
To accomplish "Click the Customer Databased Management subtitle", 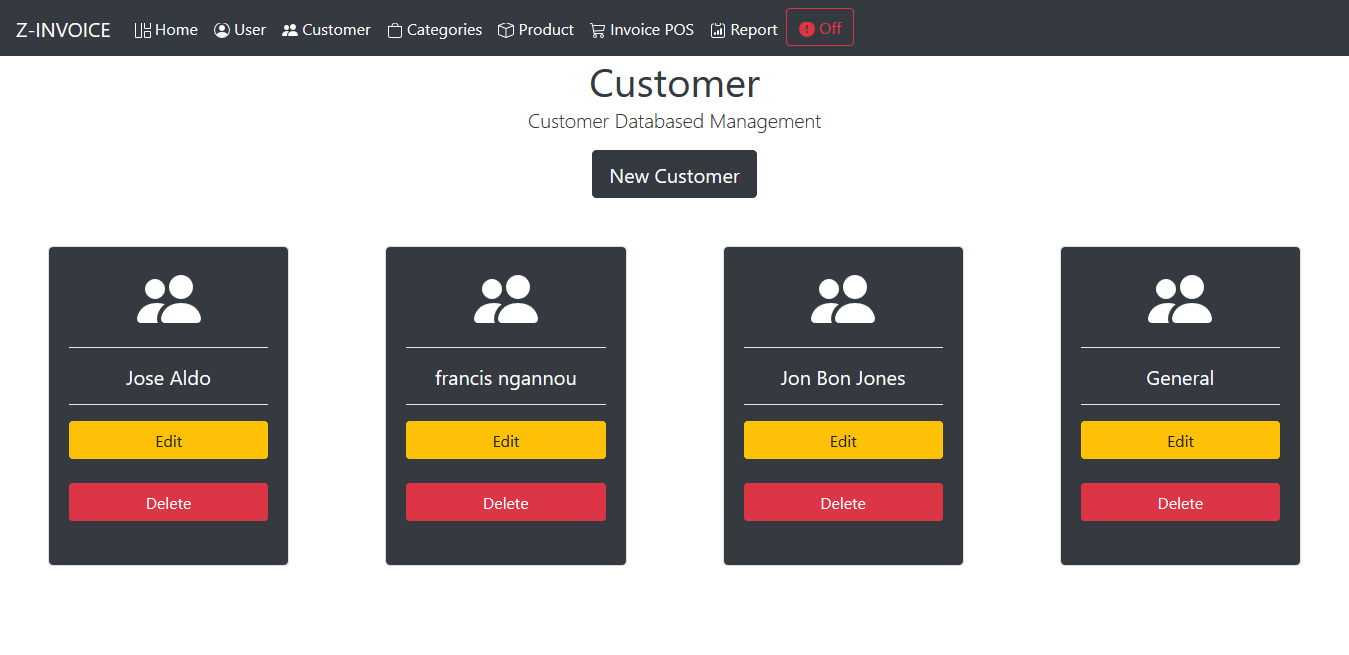I will tap(674, 121).
